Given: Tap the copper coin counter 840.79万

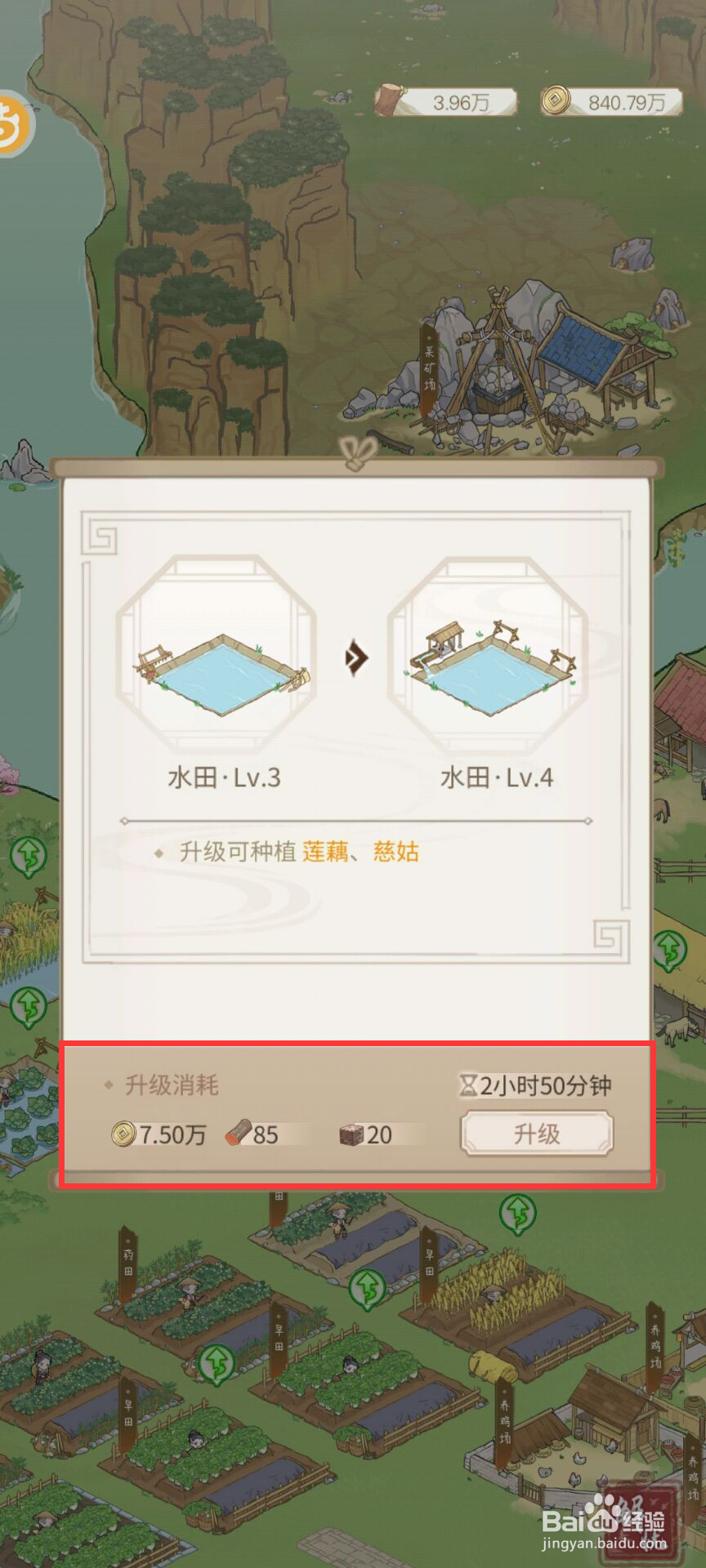Looking at the screenshot, I should tap(611, 102).
